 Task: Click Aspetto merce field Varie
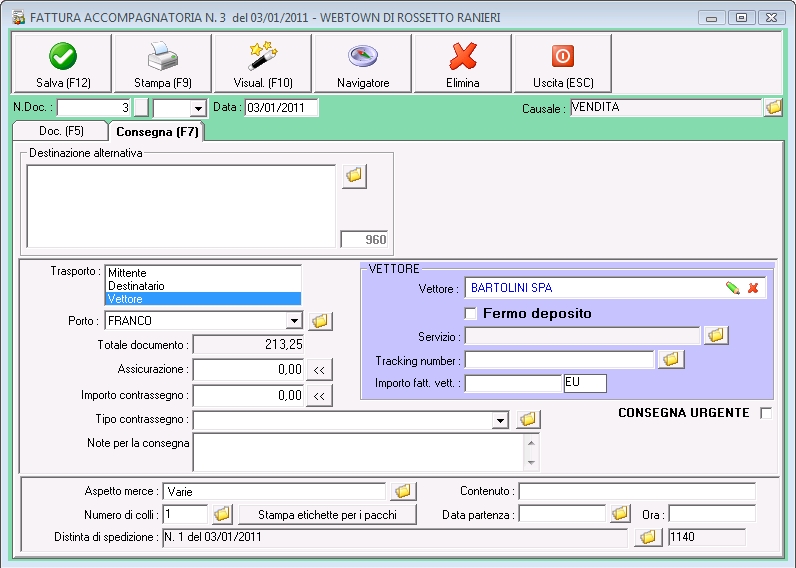point(275,491)
